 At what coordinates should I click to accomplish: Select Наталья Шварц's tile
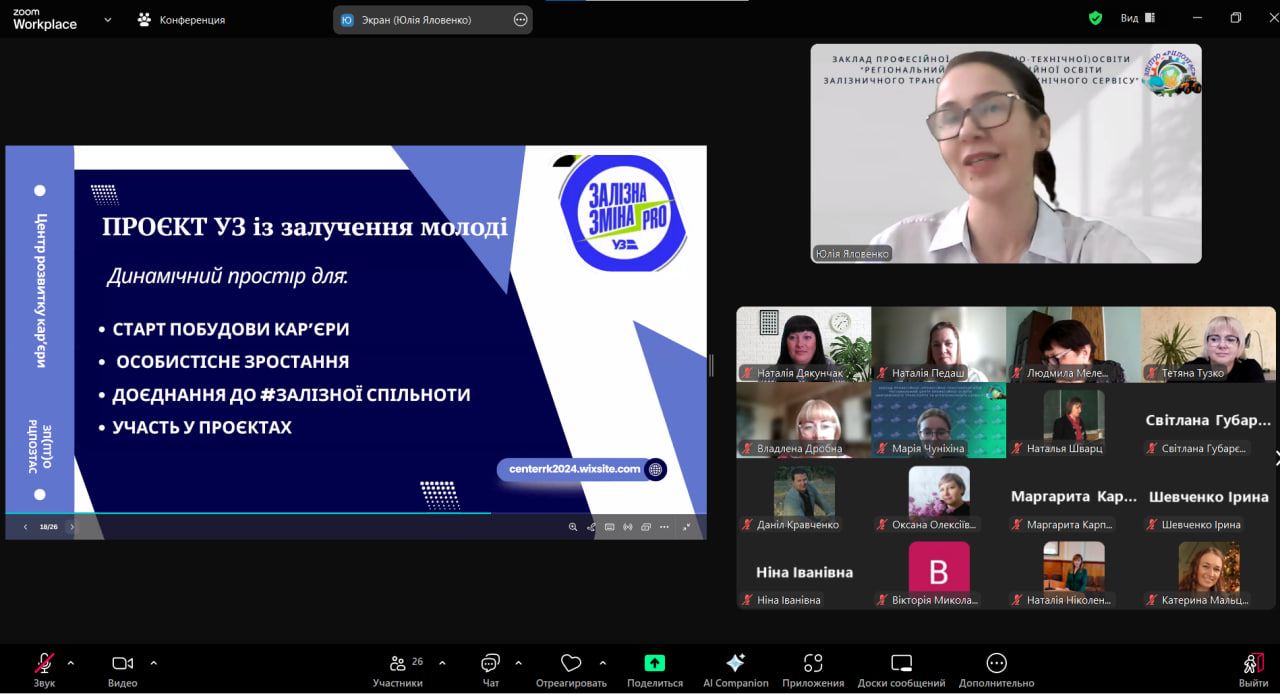[1073, 420]
